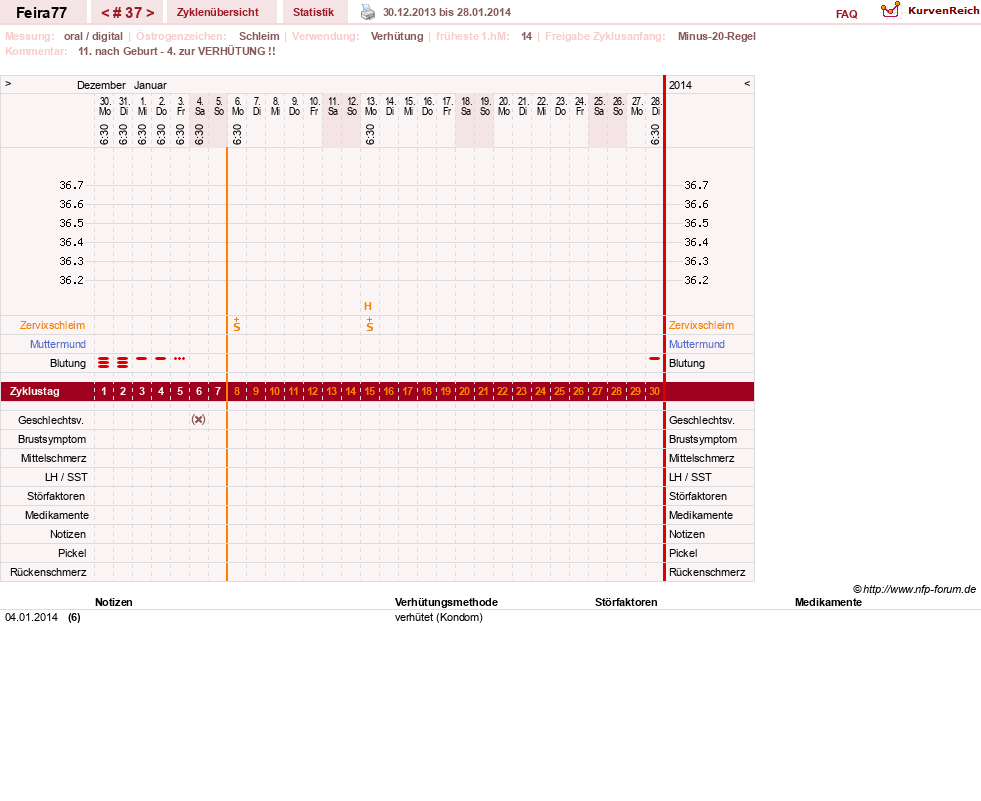Click the bleeding dash on day 30

coord(654,359)
